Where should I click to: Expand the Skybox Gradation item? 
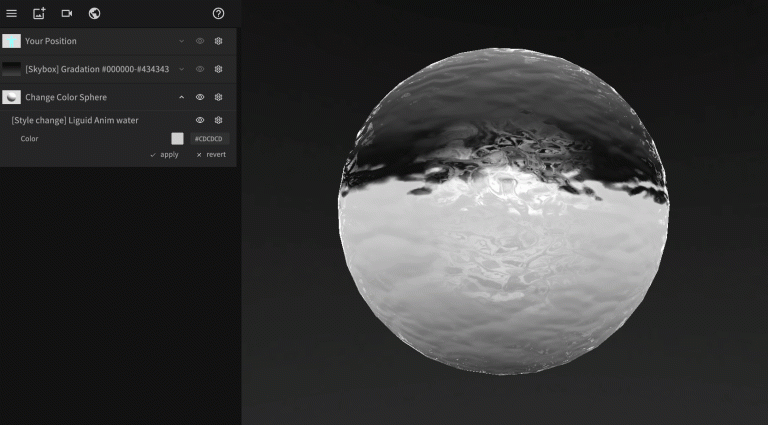point(181,69)
